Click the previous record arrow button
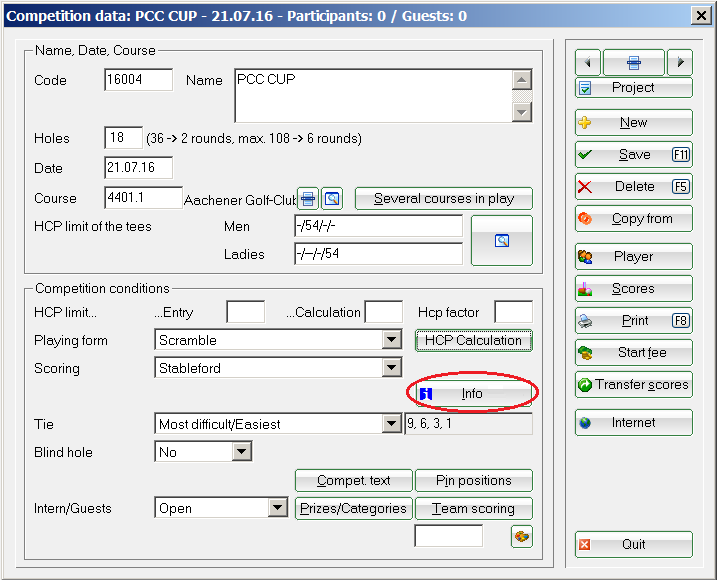 pos(587,62)
